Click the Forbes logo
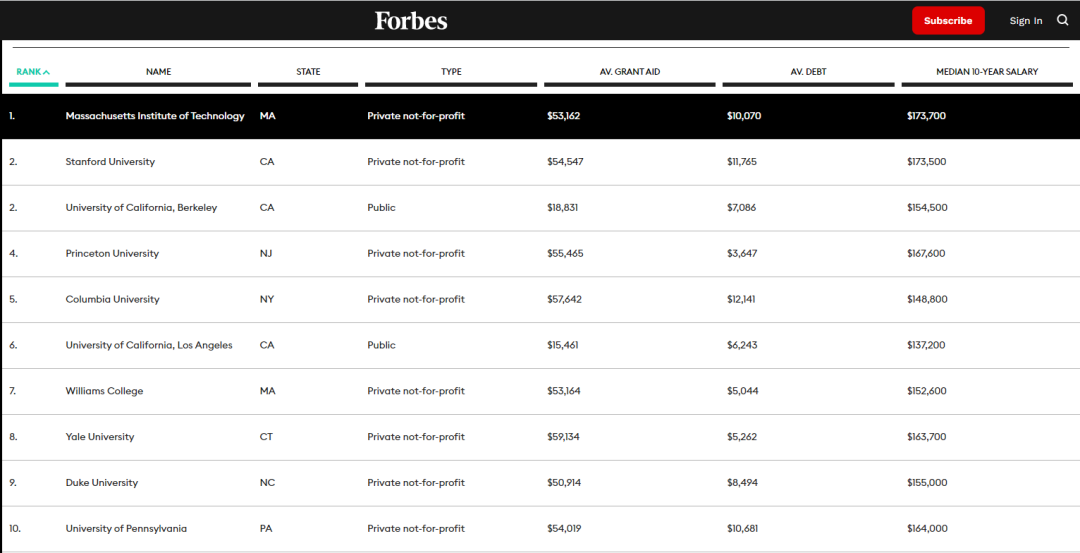The width and height of the screenshot is (1080, 553). [x=411, y=21]
